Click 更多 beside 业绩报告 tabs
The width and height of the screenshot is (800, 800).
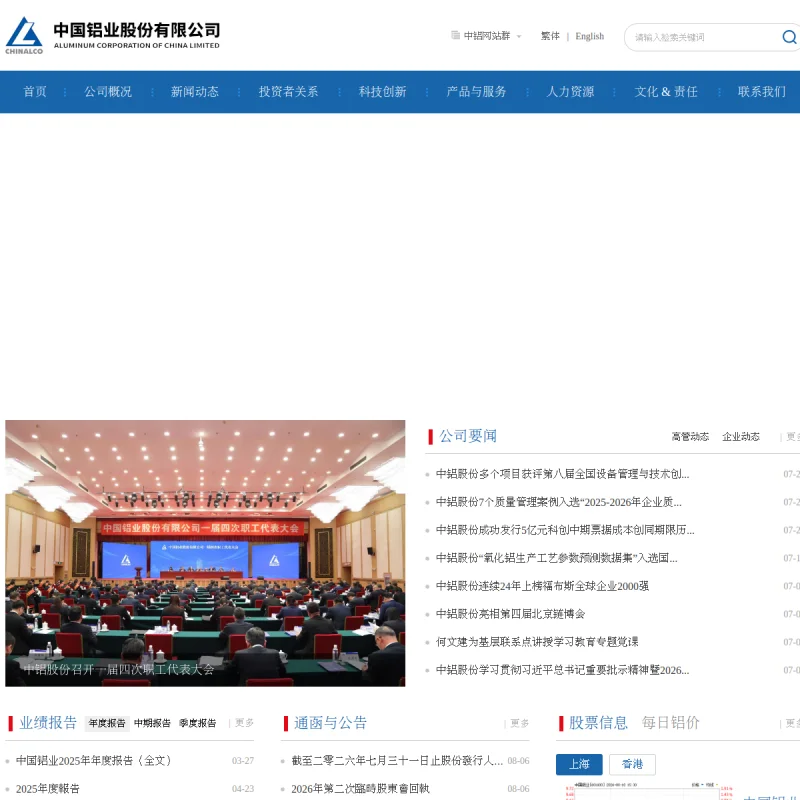click(x=244, y=723)
